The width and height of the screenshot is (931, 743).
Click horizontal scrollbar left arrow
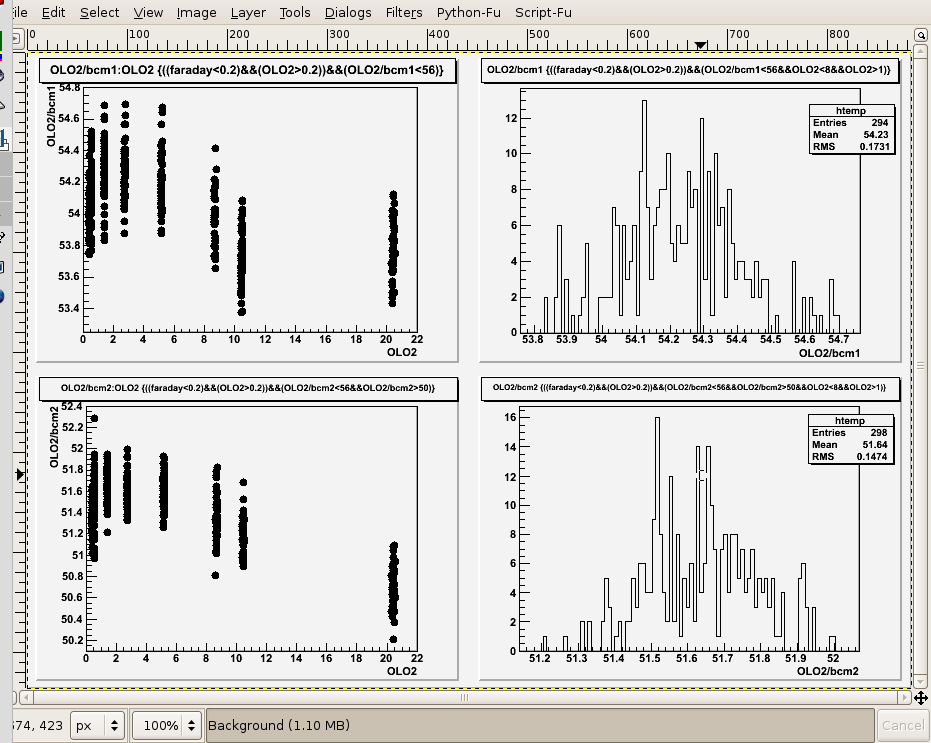[x=26, y=697]
